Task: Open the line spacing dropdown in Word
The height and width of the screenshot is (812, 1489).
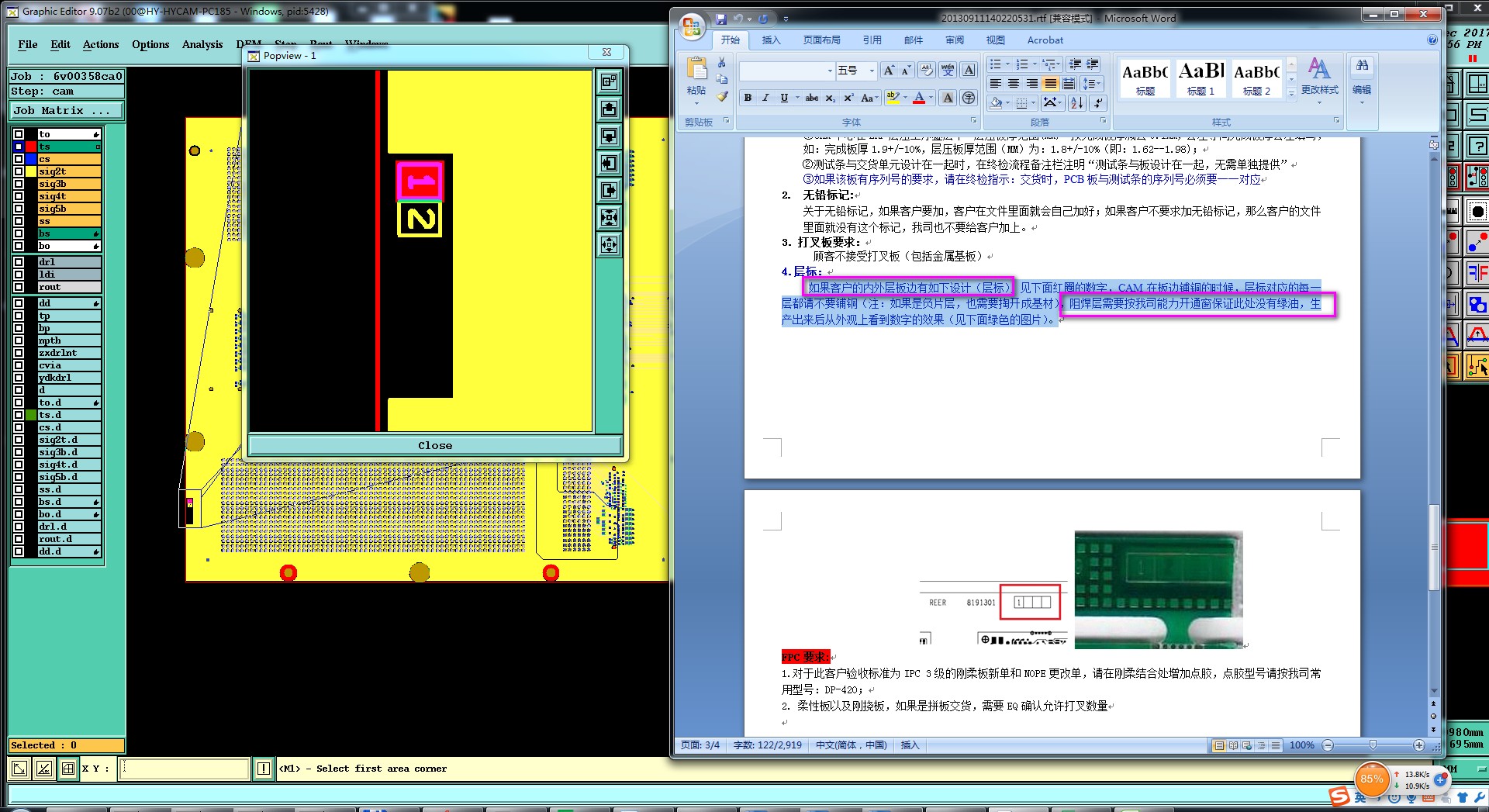Action: click(1092, 84)
